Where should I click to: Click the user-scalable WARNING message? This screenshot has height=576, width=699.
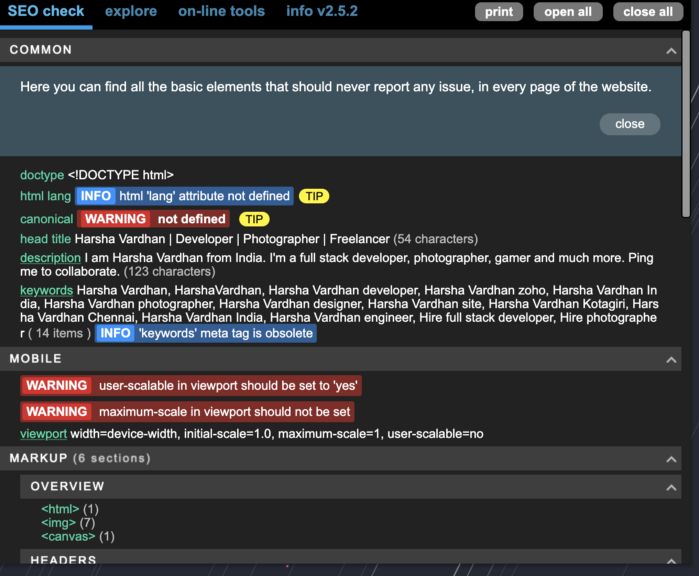pyautogui.click(x=191, y=386)
